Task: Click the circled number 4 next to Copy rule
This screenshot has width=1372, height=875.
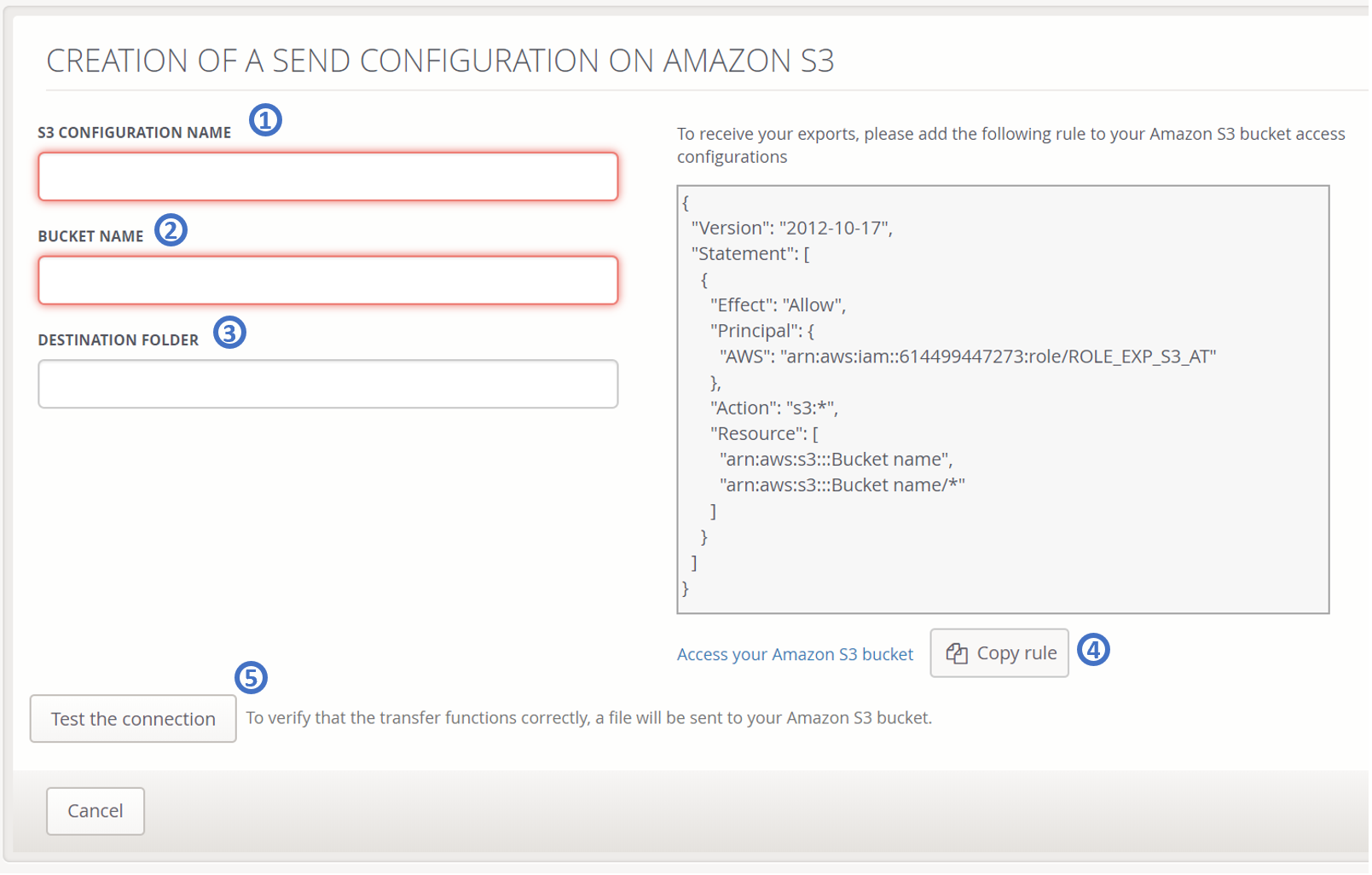Action: [1093, 651]
